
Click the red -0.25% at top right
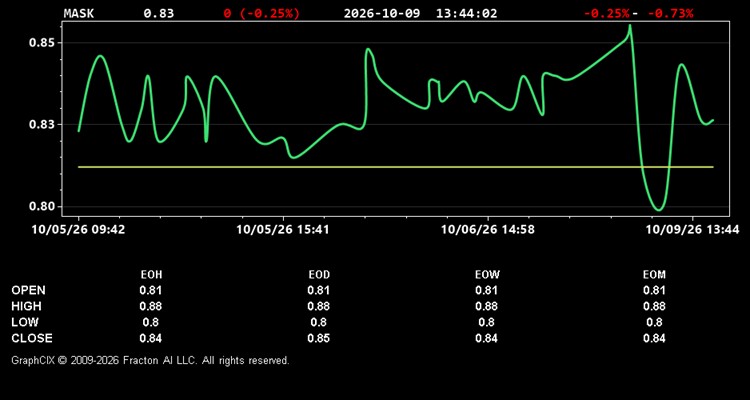[607, 13]
